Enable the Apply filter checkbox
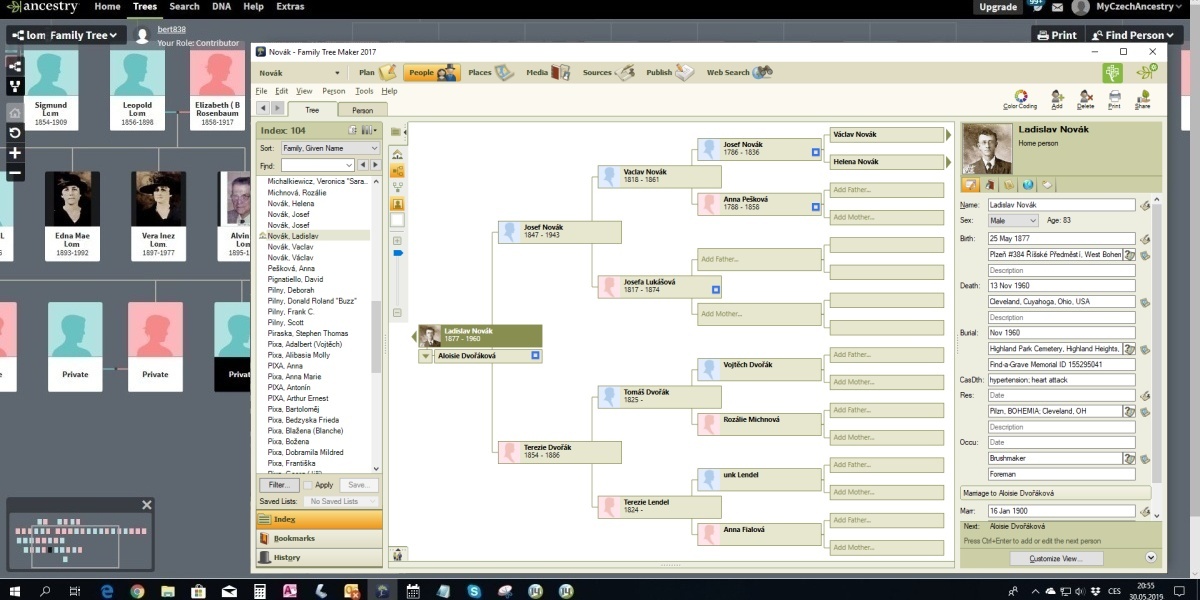The height and width of the screenshot is (600, 1200). pyautogui.click(x=309, y=485)
